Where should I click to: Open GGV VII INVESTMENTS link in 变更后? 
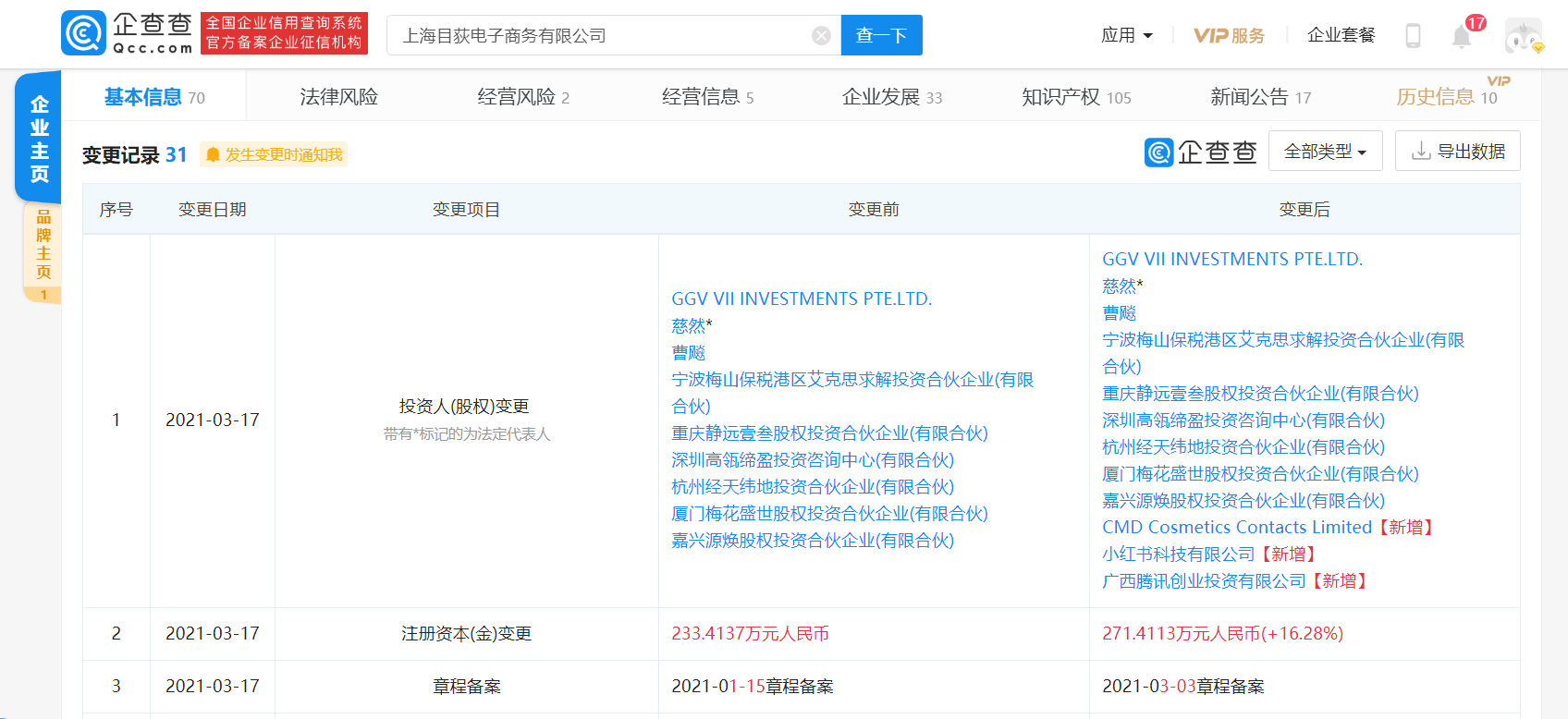pyautogui.click(x=1232, y=259)
